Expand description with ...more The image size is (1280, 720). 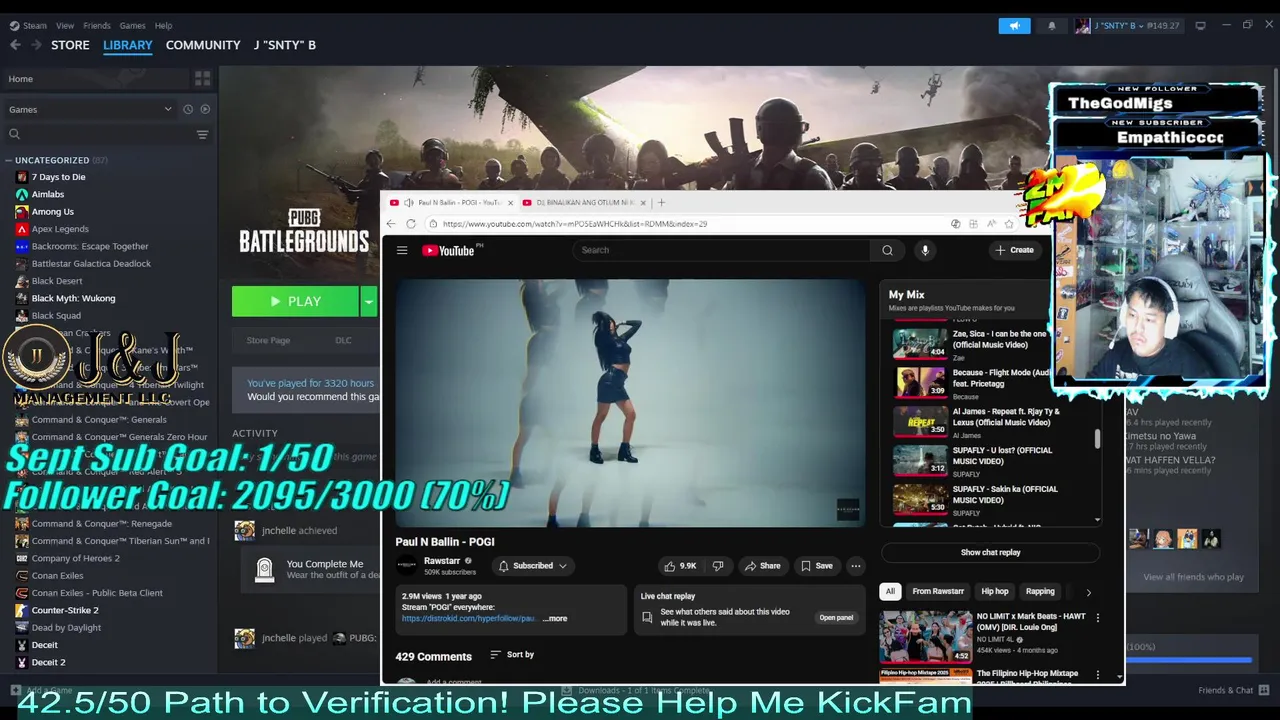coord(555,618)
